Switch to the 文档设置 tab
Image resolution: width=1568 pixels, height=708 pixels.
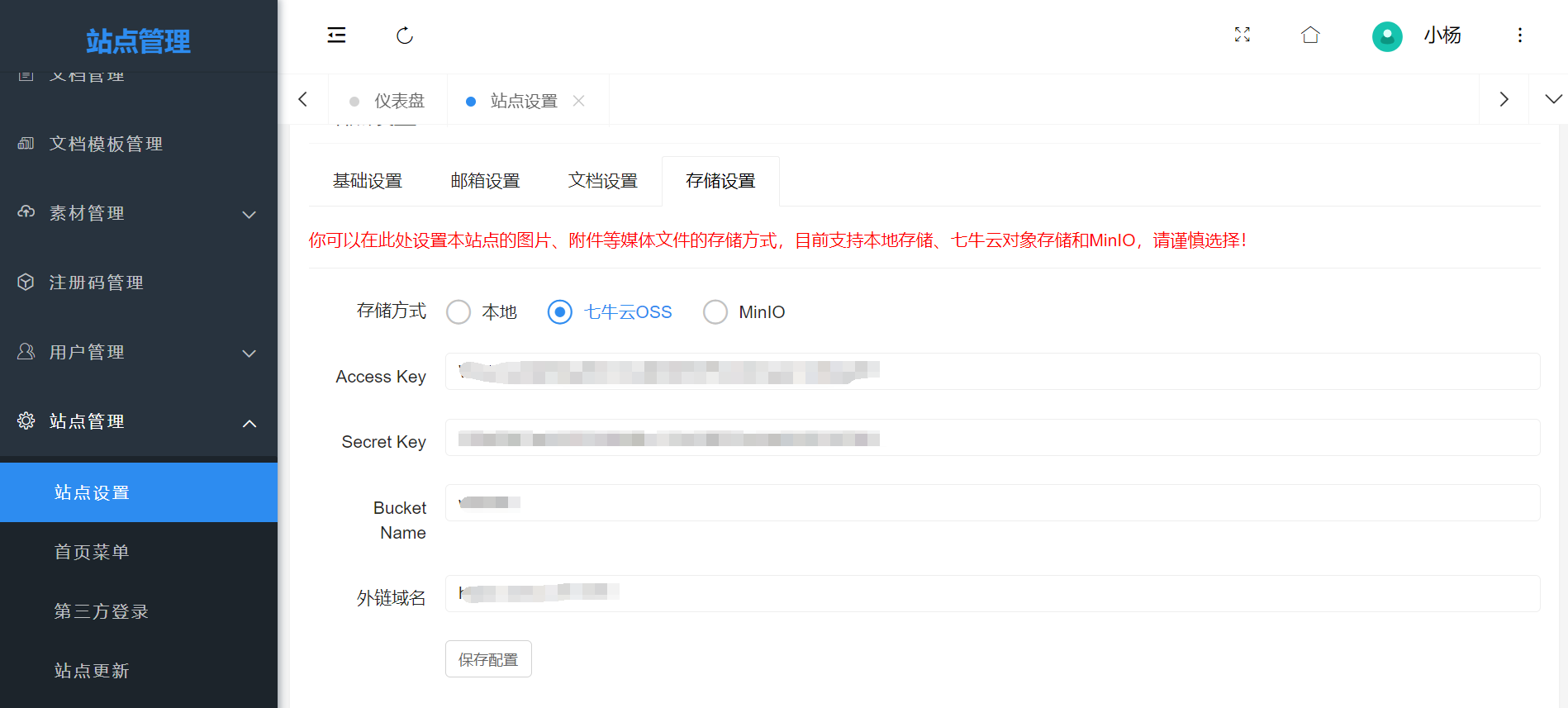(602, 181)
